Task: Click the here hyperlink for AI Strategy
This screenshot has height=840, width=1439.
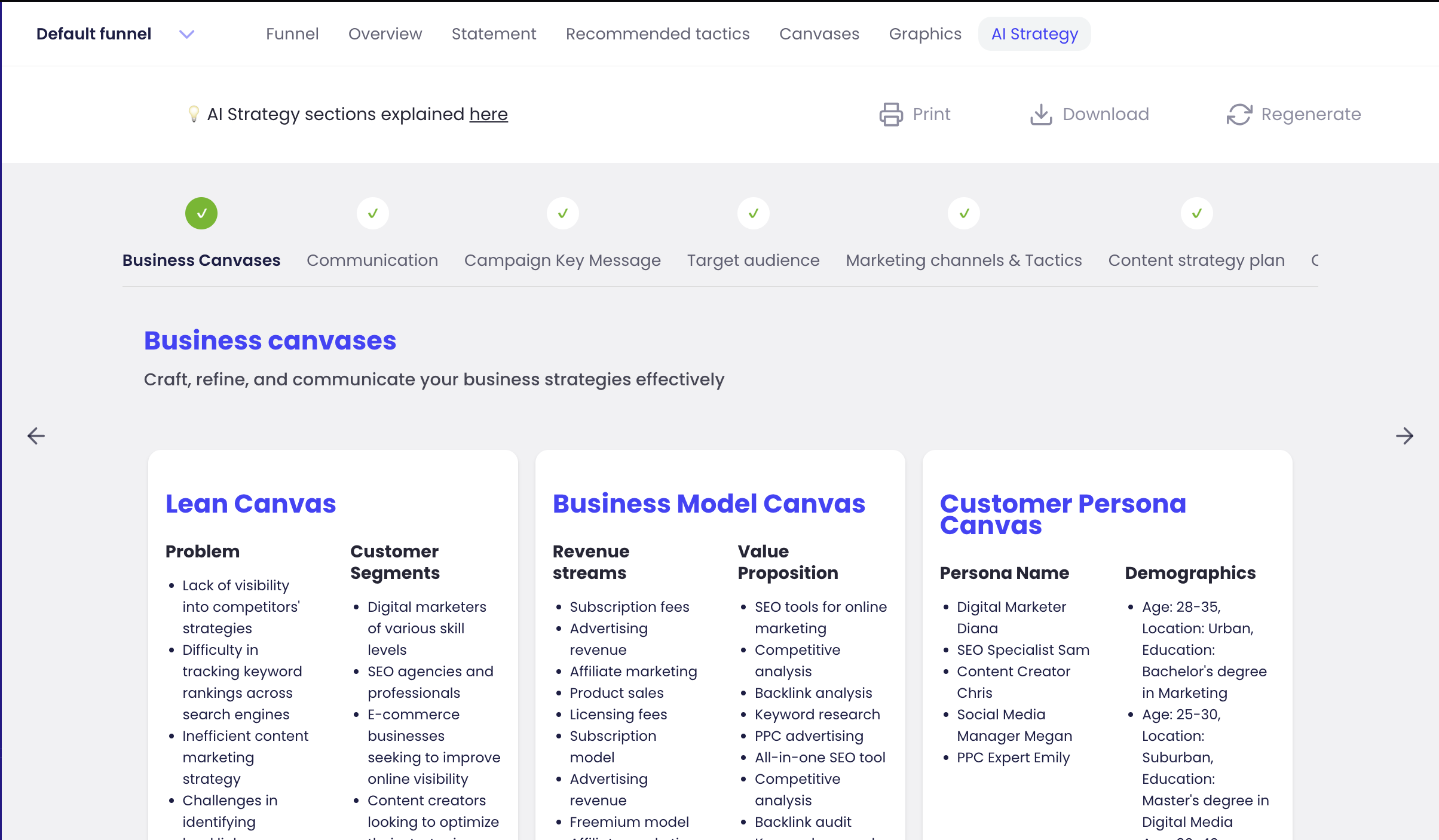Action: pyautogui.click(x=489, y=114)
